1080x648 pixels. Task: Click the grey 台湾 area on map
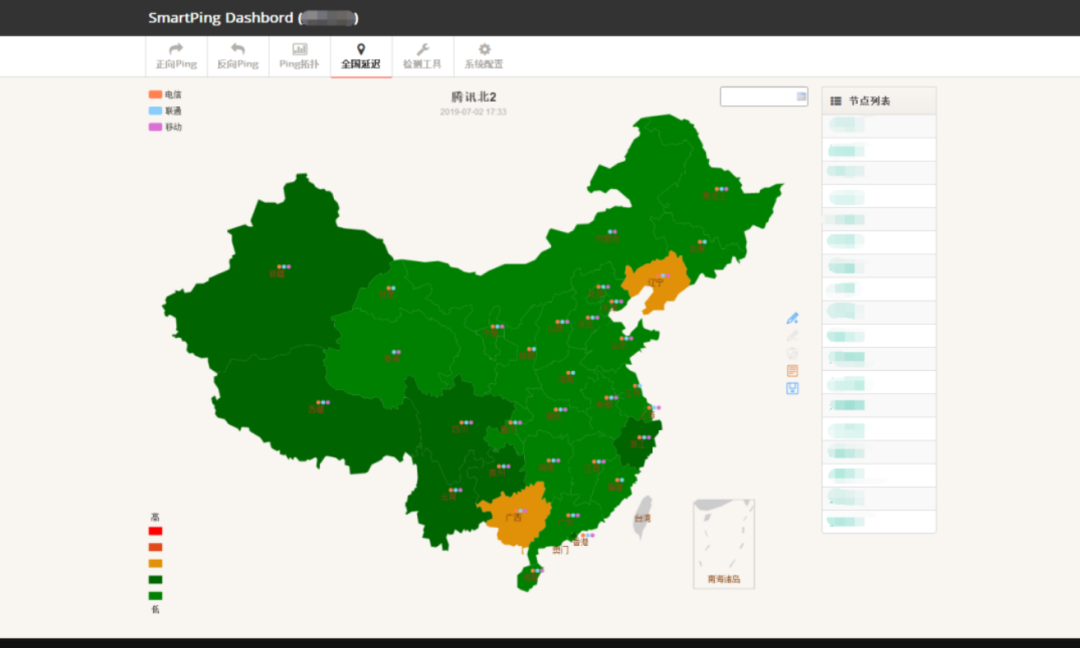[x=643, y=516]
